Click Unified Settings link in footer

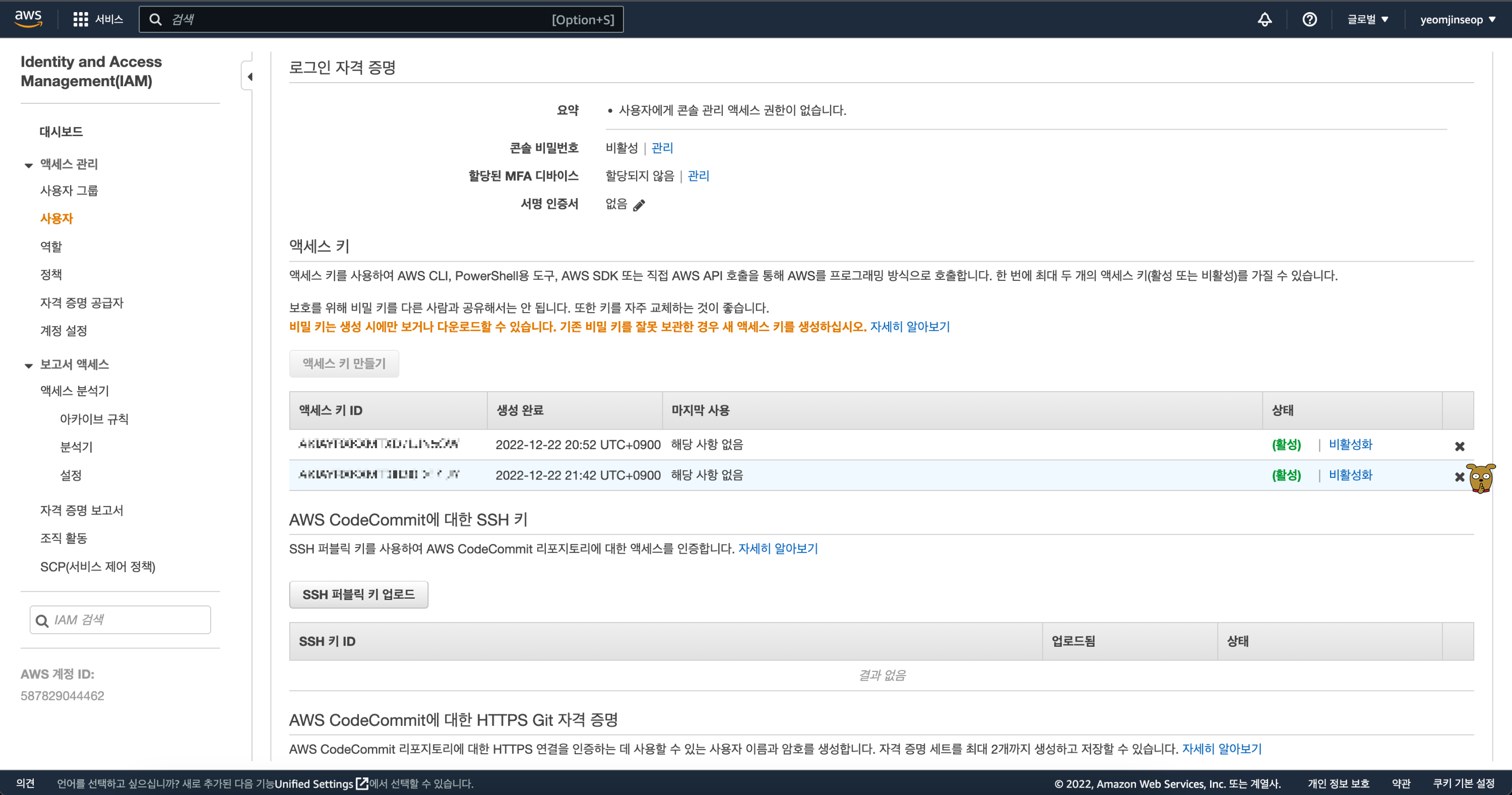tap(314, 783)
